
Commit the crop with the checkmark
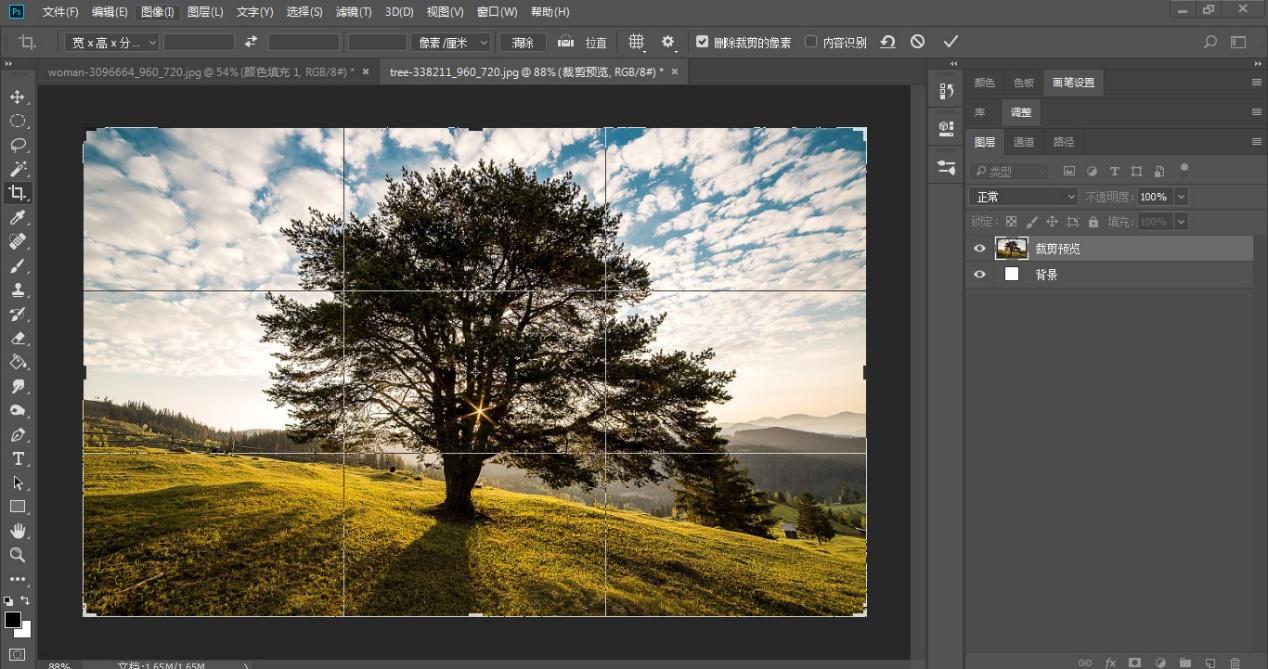950,42
